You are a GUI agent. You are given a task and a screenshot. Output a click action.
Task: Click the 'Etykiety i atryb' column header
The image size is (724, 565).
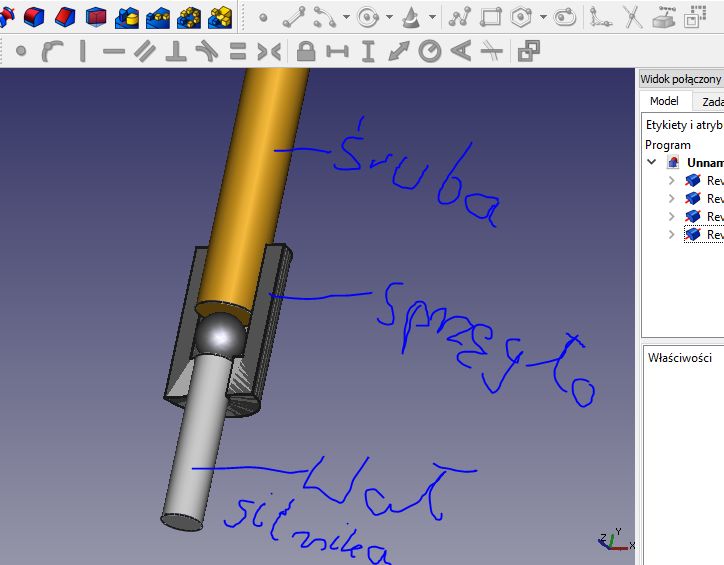coord(683,125)
